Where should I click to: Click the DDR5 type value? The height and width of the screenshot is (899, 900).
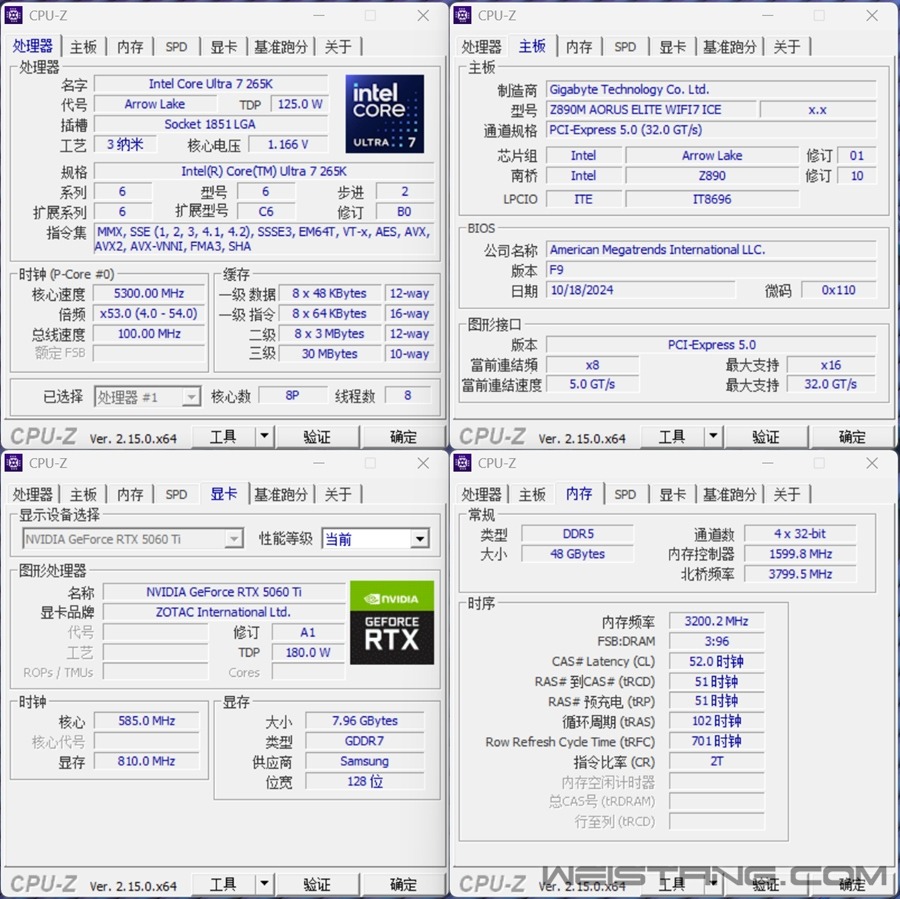[x=578, y=533]
